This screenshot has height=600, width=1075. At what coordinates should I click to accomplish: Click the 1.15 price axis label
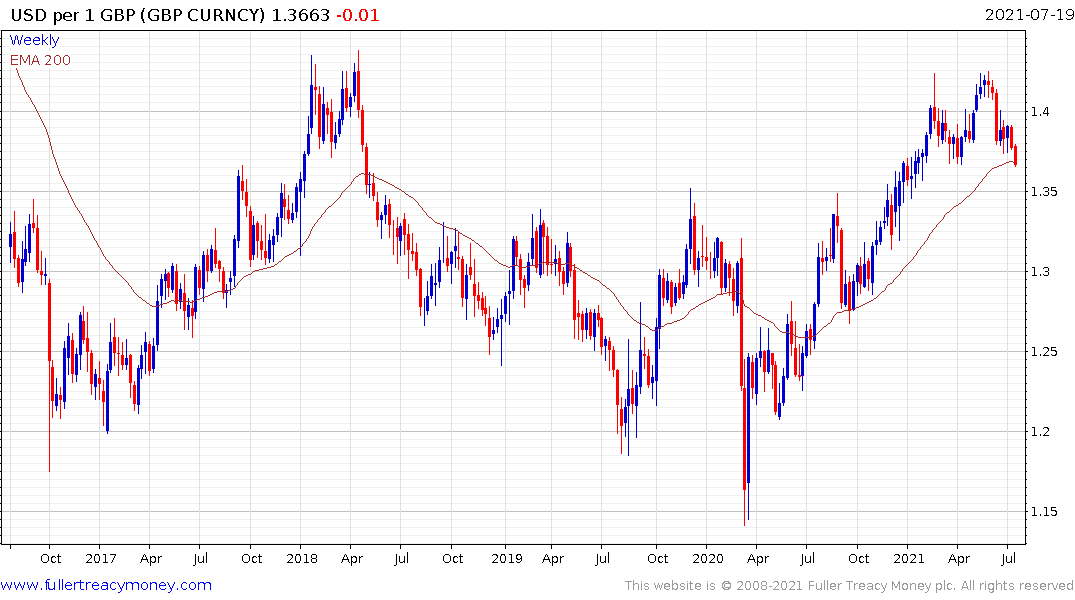1043,512
